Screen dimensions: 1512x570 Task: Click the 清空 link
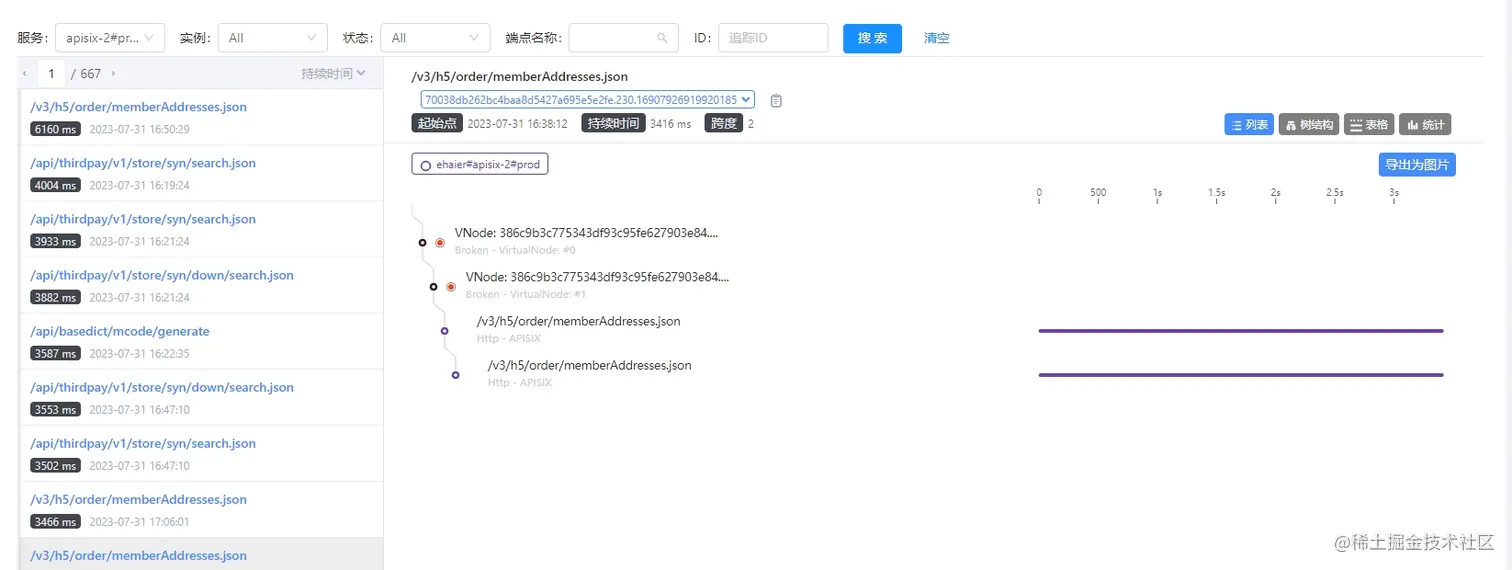point(937,38)
